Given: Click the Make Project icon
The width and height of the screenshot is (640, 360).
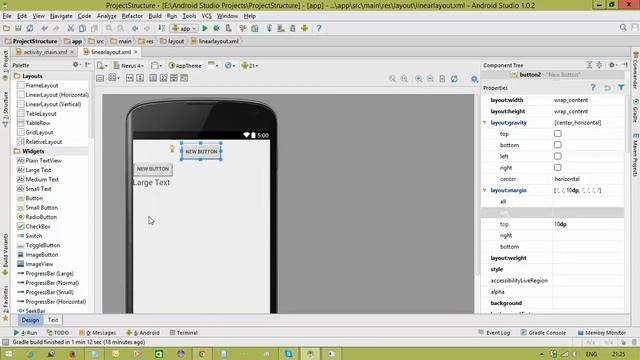Looking at the screenshot, I should (x=162, y=28).
